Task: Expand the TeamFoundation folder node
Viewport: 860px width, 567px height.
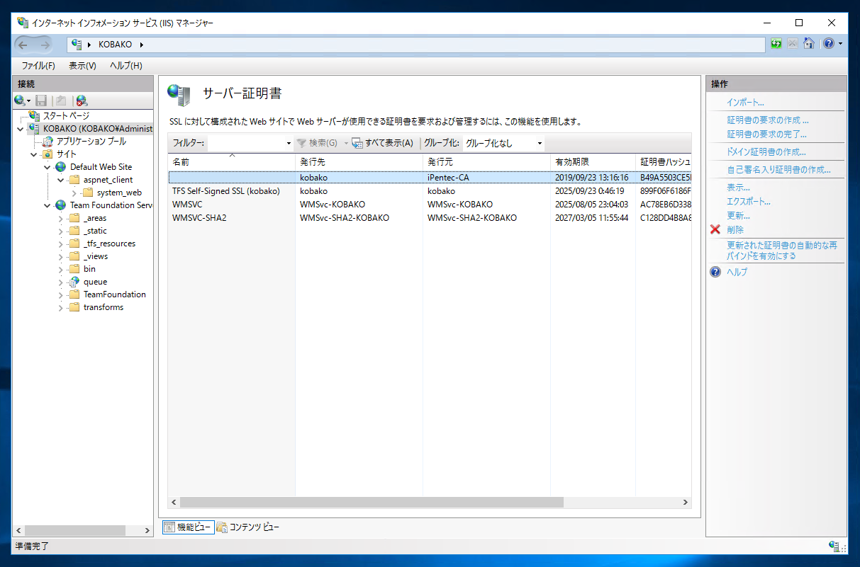Action: (61, 295)
